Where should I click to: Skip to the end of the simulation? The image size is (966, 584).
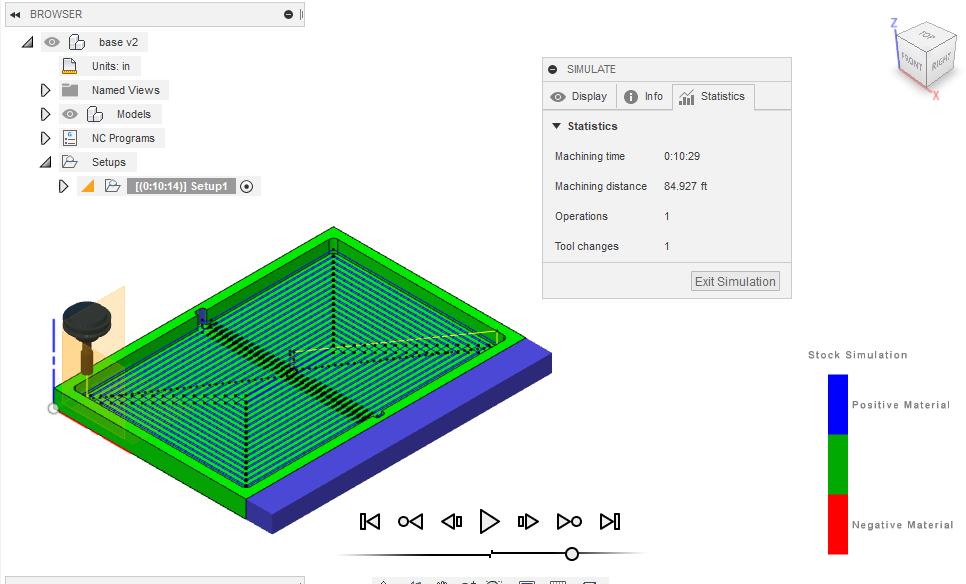click(x=610, y=521)
